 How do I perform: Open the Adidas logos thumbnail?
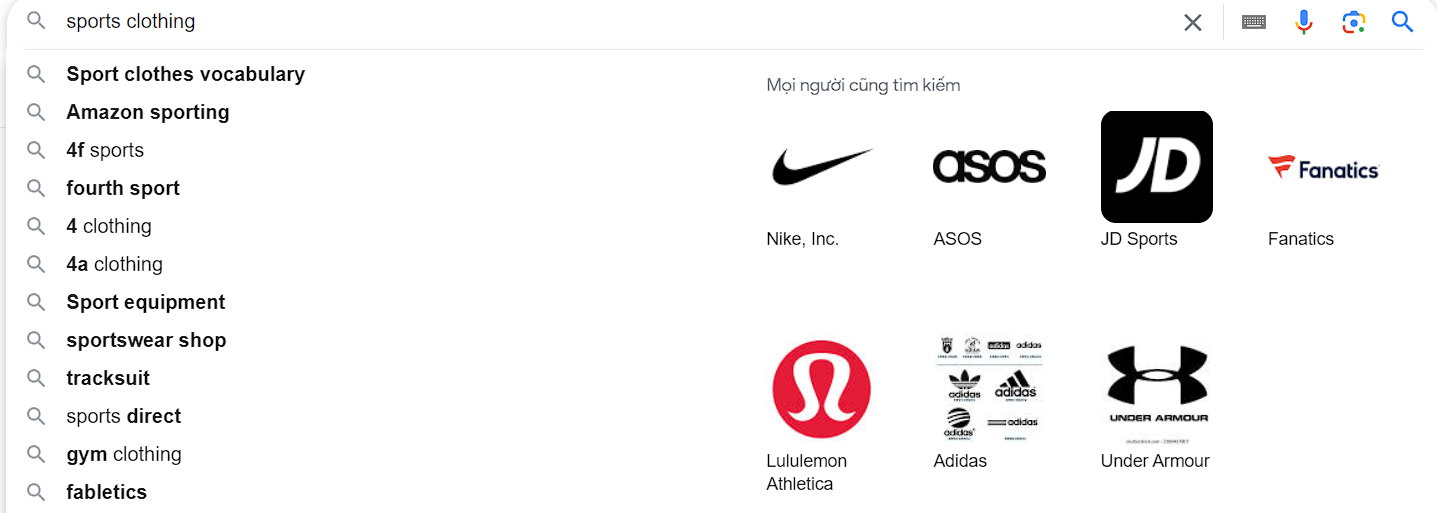click(989, 389)
